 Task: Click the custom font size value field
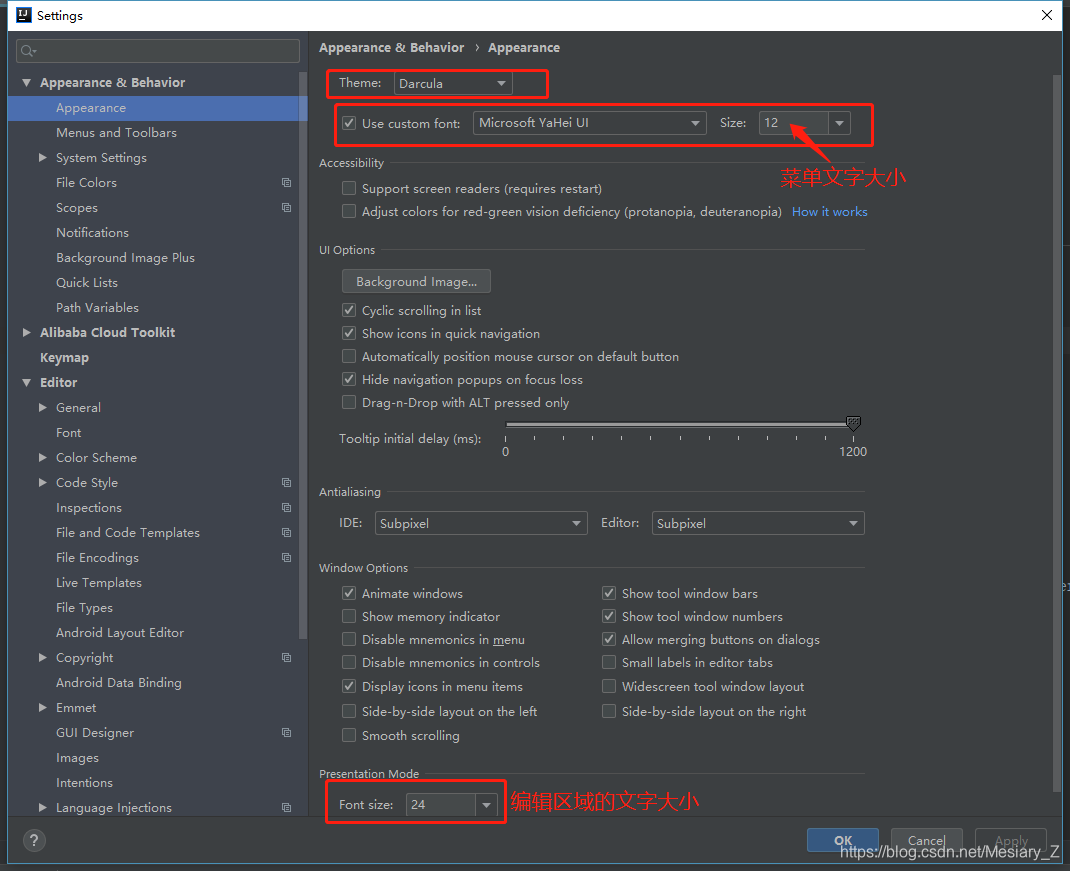[794, 123]
